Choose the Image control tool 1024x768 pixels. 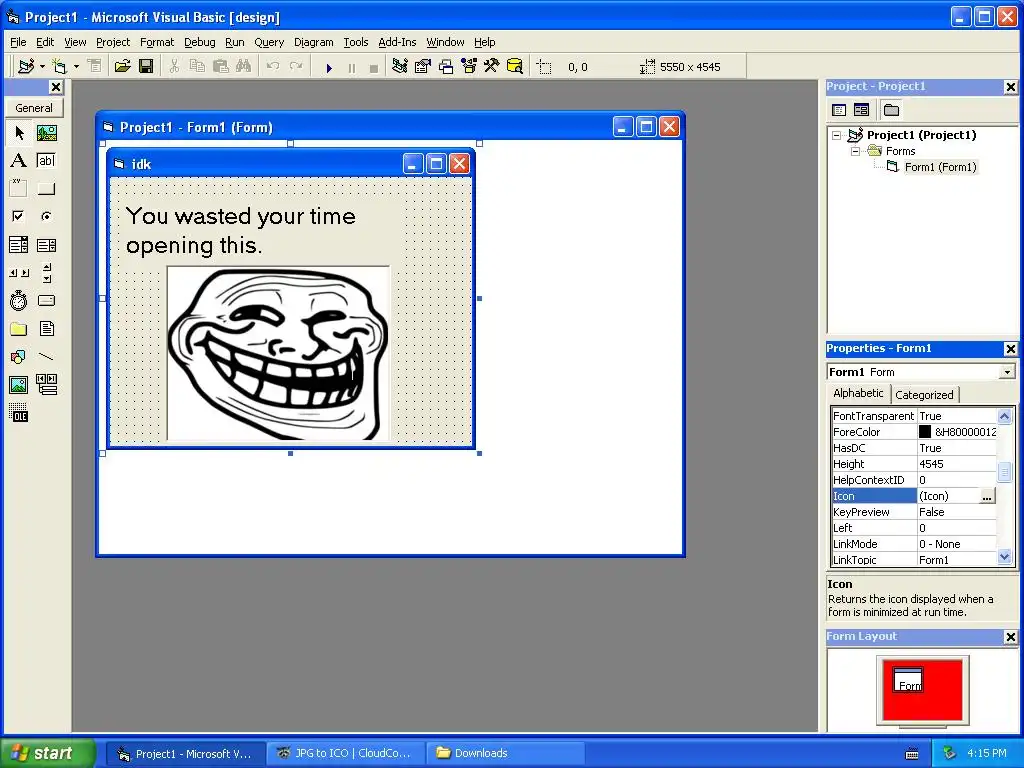(x=19, y=385)
